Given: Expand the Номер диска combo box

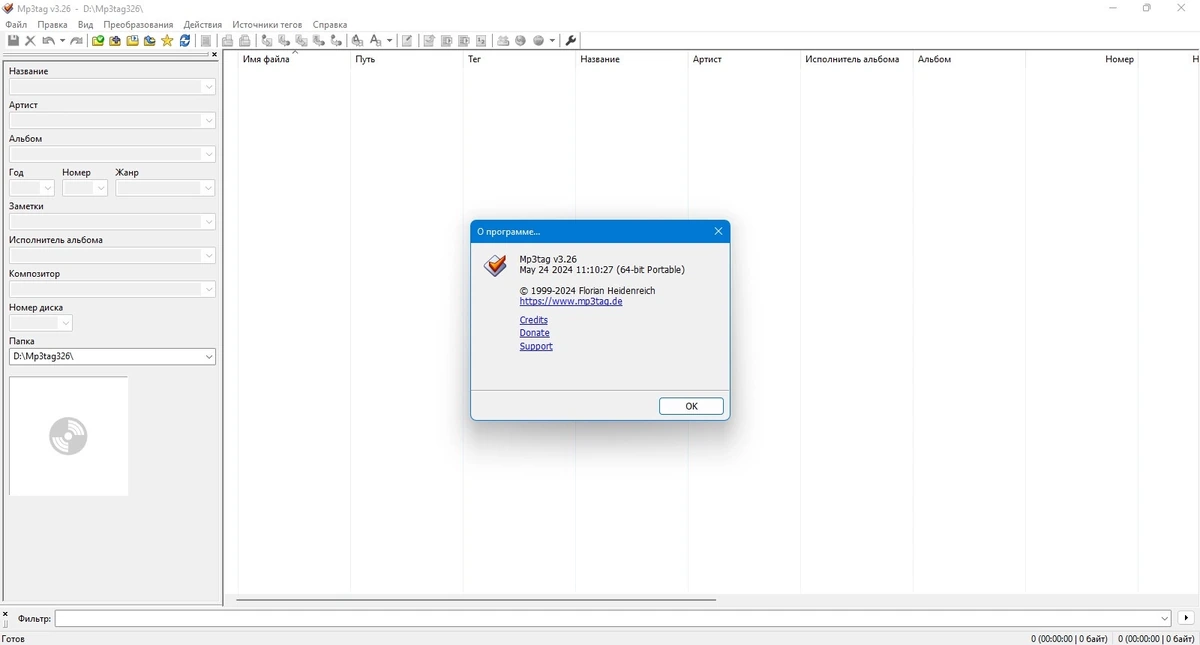Looking at the screenshot, I should pos(66,324).
